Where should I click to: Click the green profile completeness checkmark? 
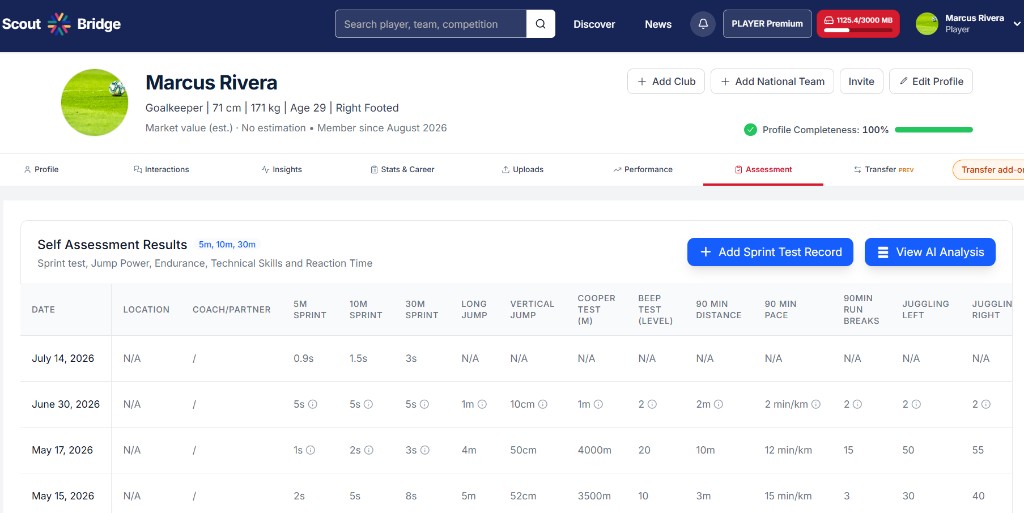[x=750, y=129]
